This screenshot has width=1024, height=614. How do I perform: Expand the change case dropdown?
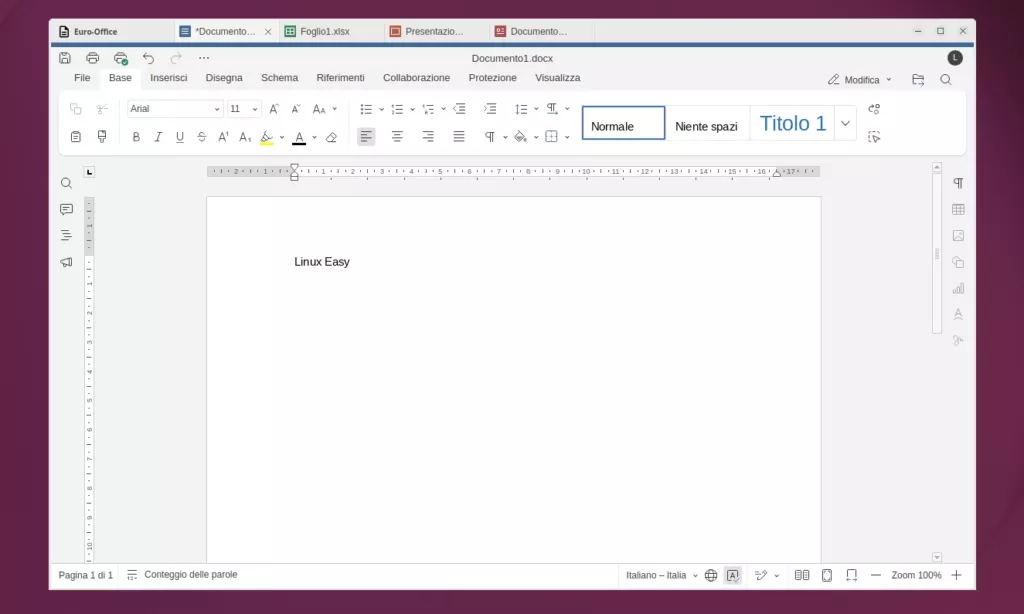click(334, 108)
